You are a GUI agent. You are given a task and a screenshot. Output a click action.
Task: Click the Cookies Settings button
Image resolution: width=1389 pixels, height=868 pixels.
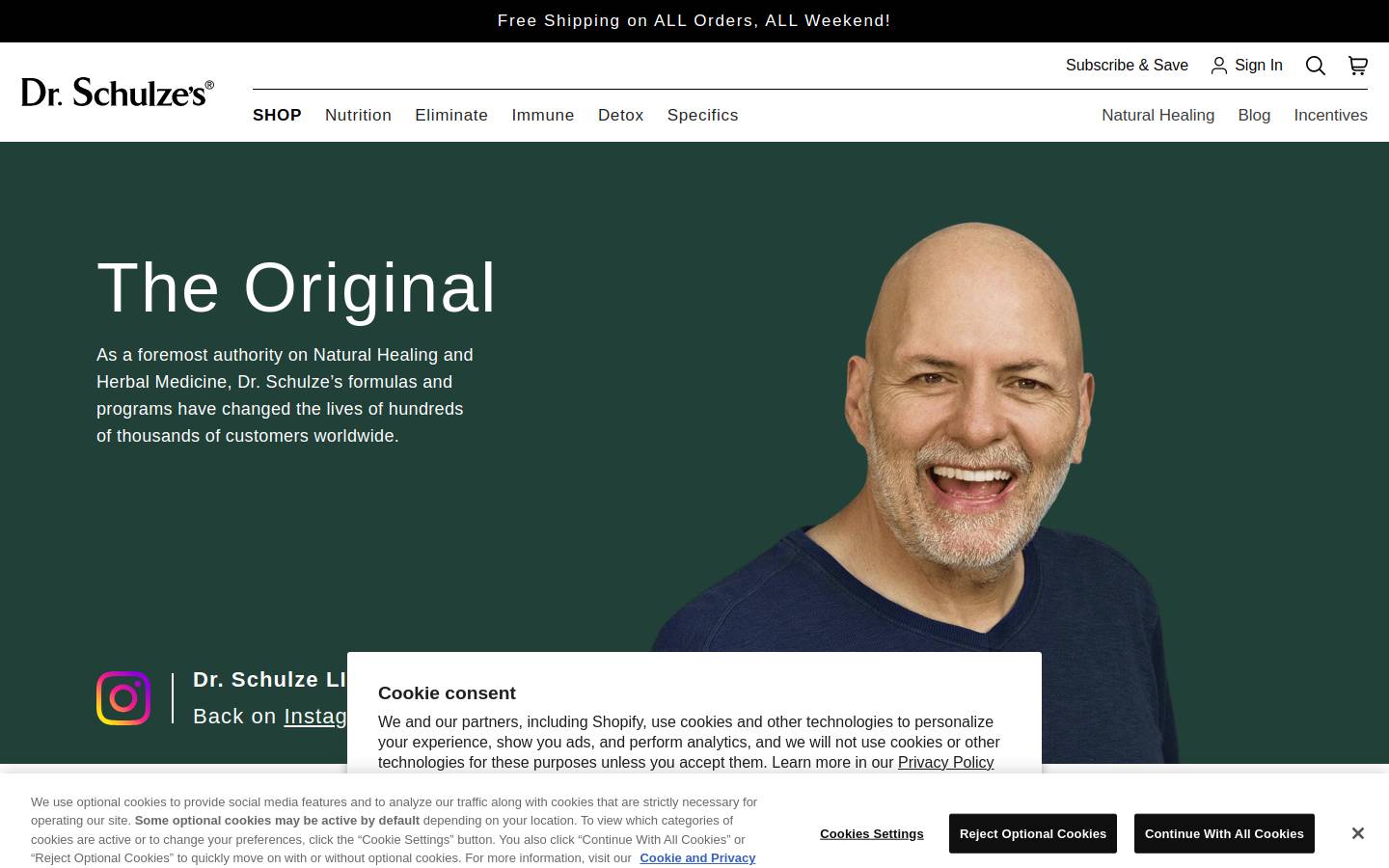click(871, 833)
